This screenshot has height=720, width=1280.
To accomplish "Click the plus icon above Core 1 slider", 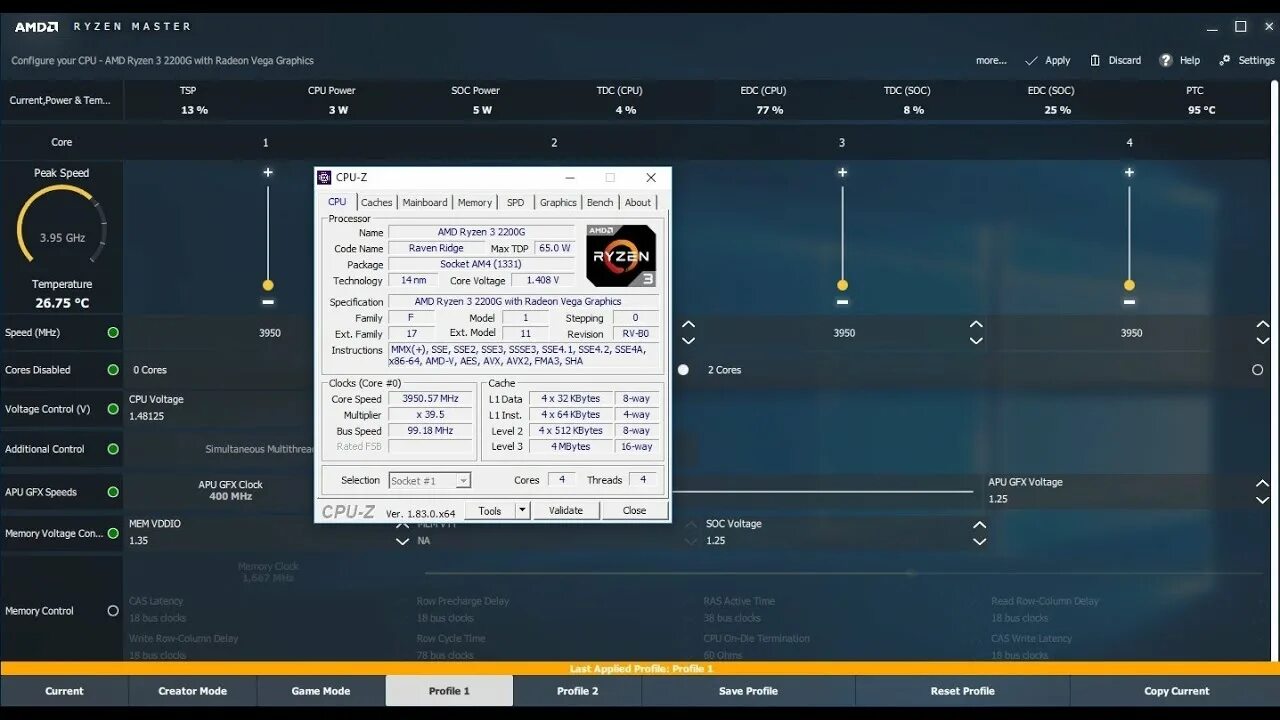I will pos(268,172).
